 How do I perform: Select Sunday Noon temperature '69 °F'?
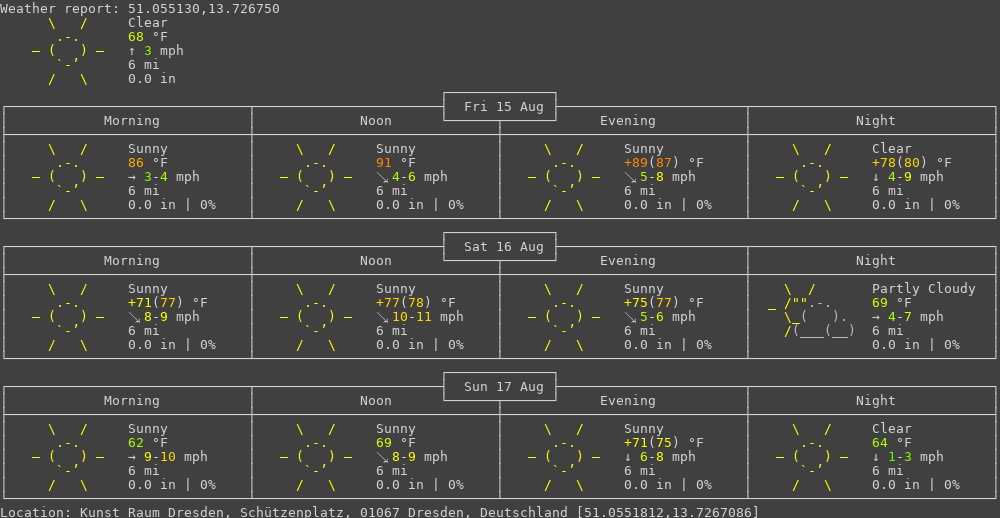pos(396,443)
